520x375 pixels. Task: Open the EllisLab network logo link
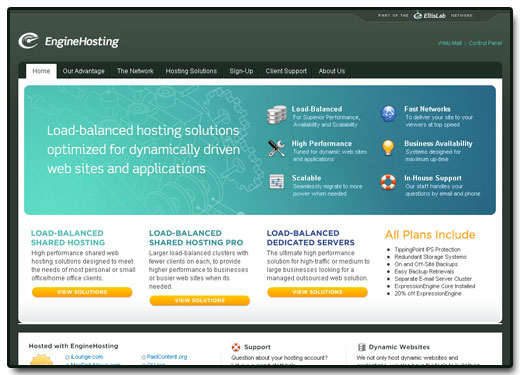(x=430, y=15)
